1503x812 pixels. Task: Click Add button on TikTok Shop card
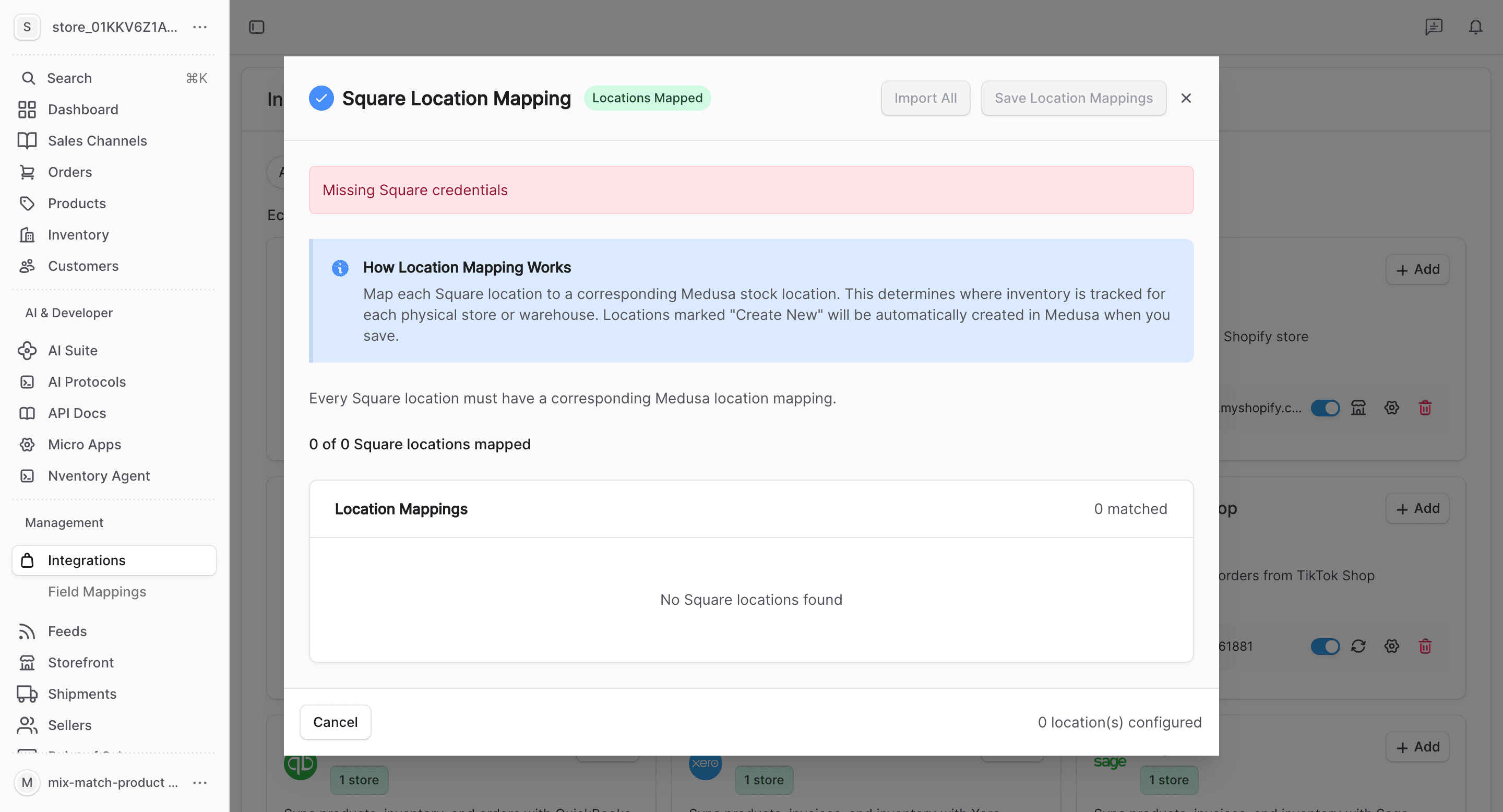(1417, 509)
